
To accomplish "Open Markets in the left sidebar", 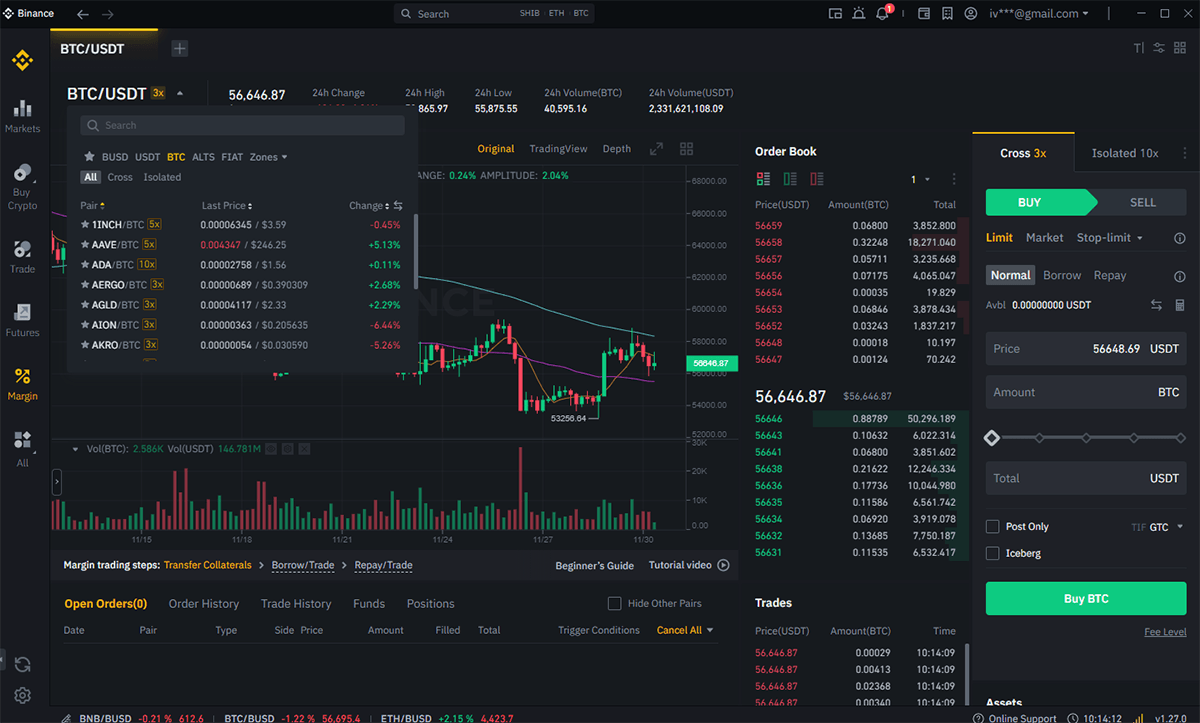I will [22, 117].
